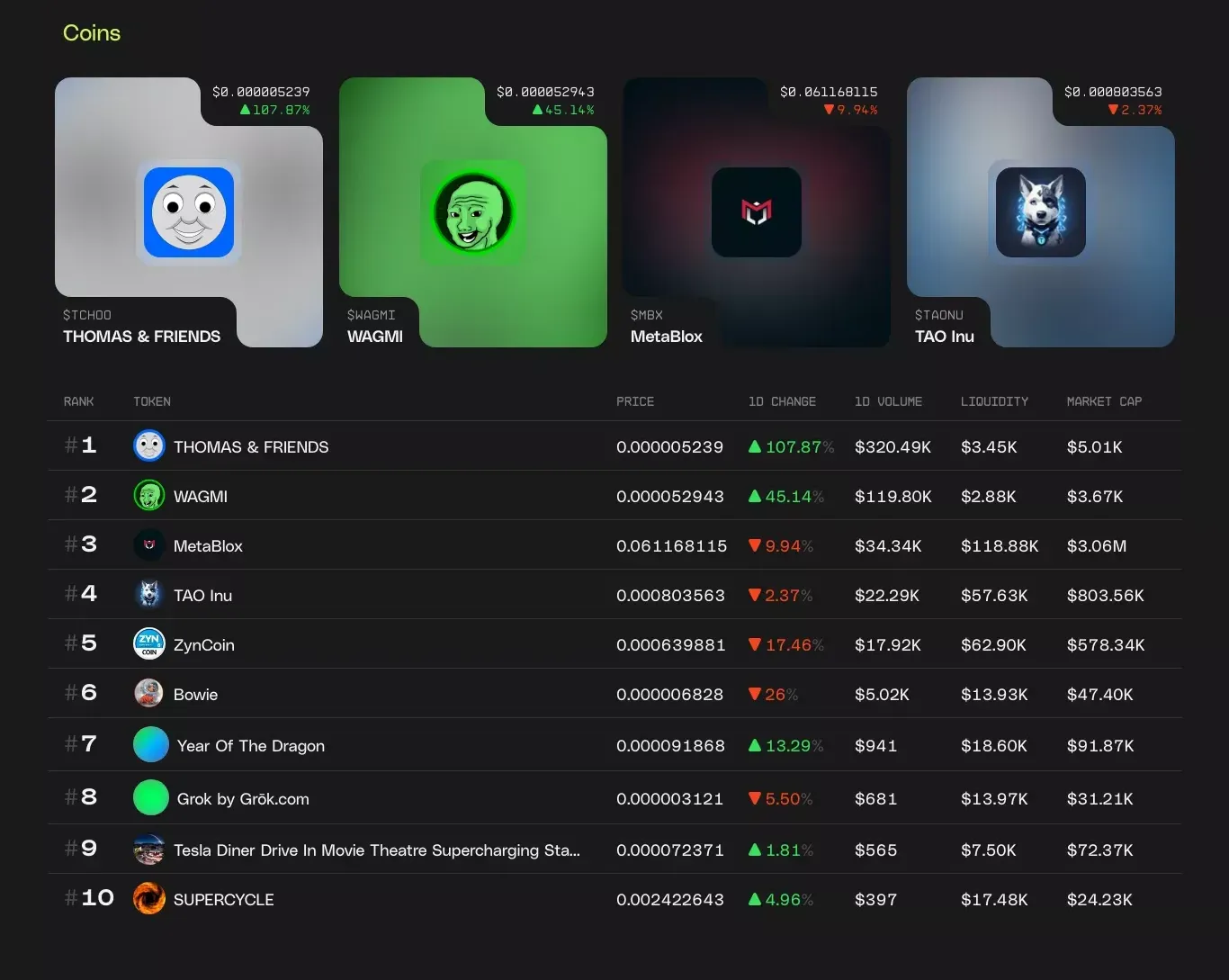Click the WAGMI row token icon
This screenshot has width=1229, height=980.
149,495
